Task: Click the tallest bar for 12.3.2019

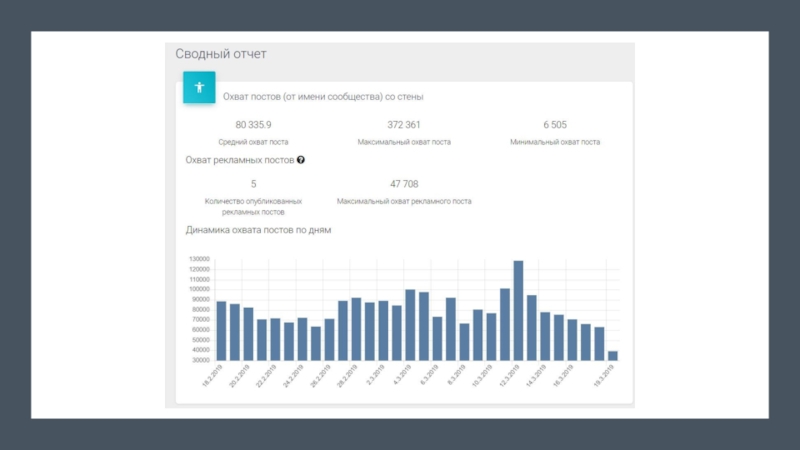Action: coord(518,310)
